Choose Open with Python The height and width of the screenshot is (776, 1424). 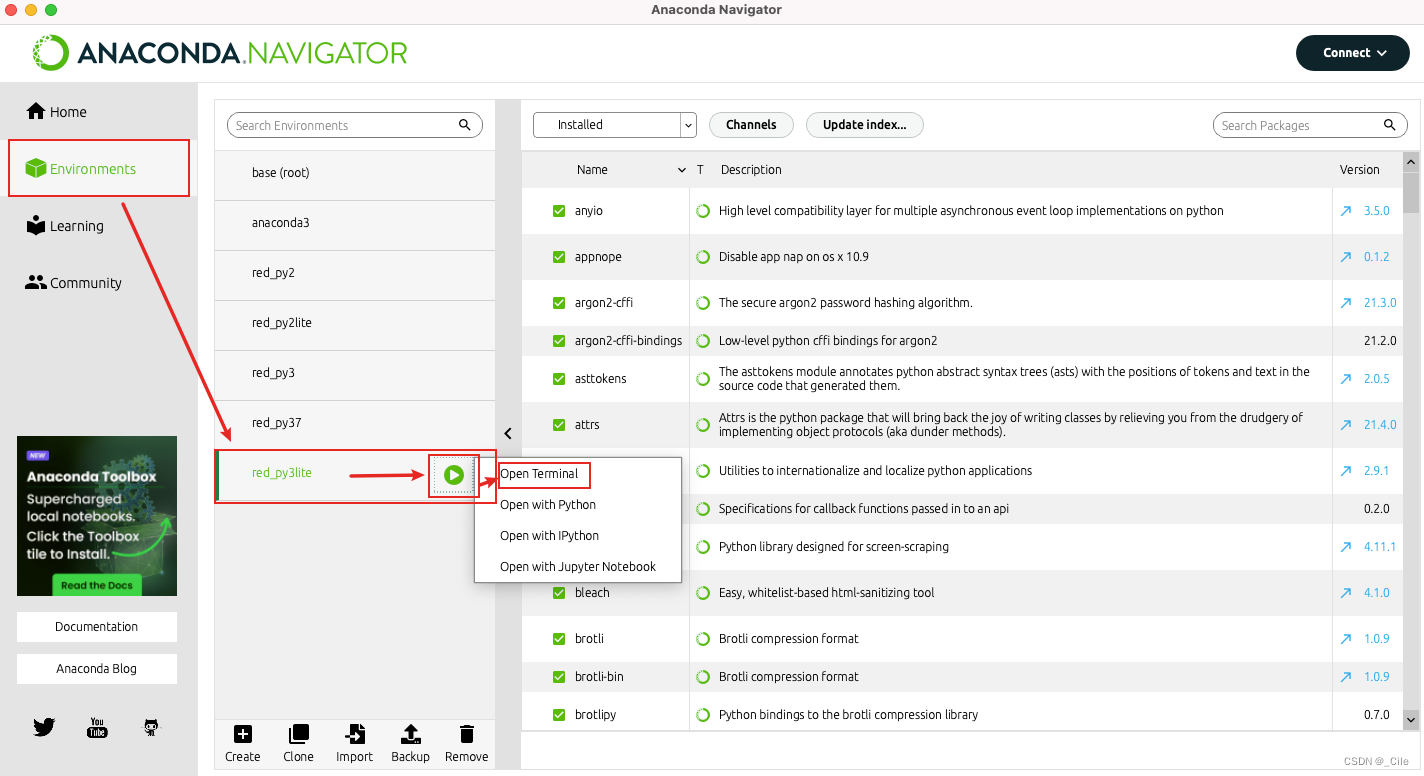(548, 505)
